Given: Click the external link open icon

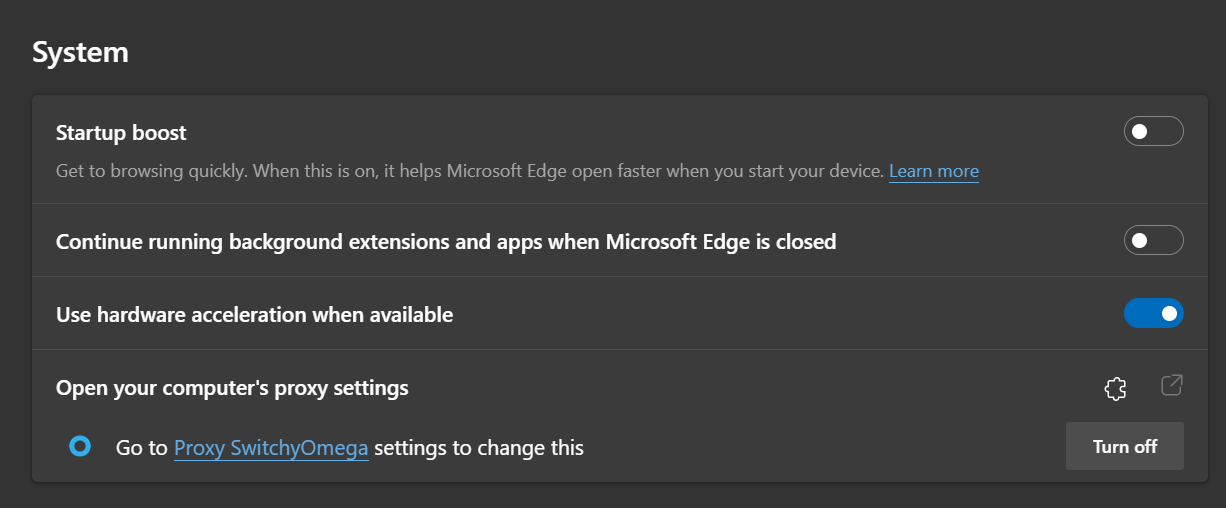Looking at the screenshot, I should click(x=1171, y=385).
